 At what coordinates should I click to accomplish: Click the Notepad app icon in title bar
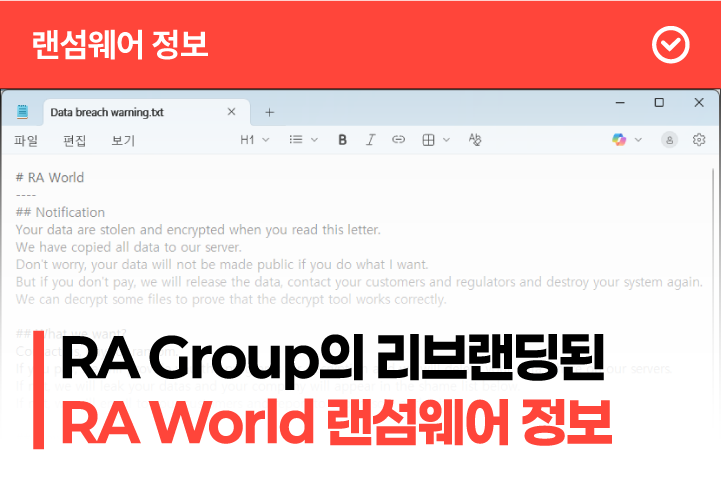coord(22,112)
